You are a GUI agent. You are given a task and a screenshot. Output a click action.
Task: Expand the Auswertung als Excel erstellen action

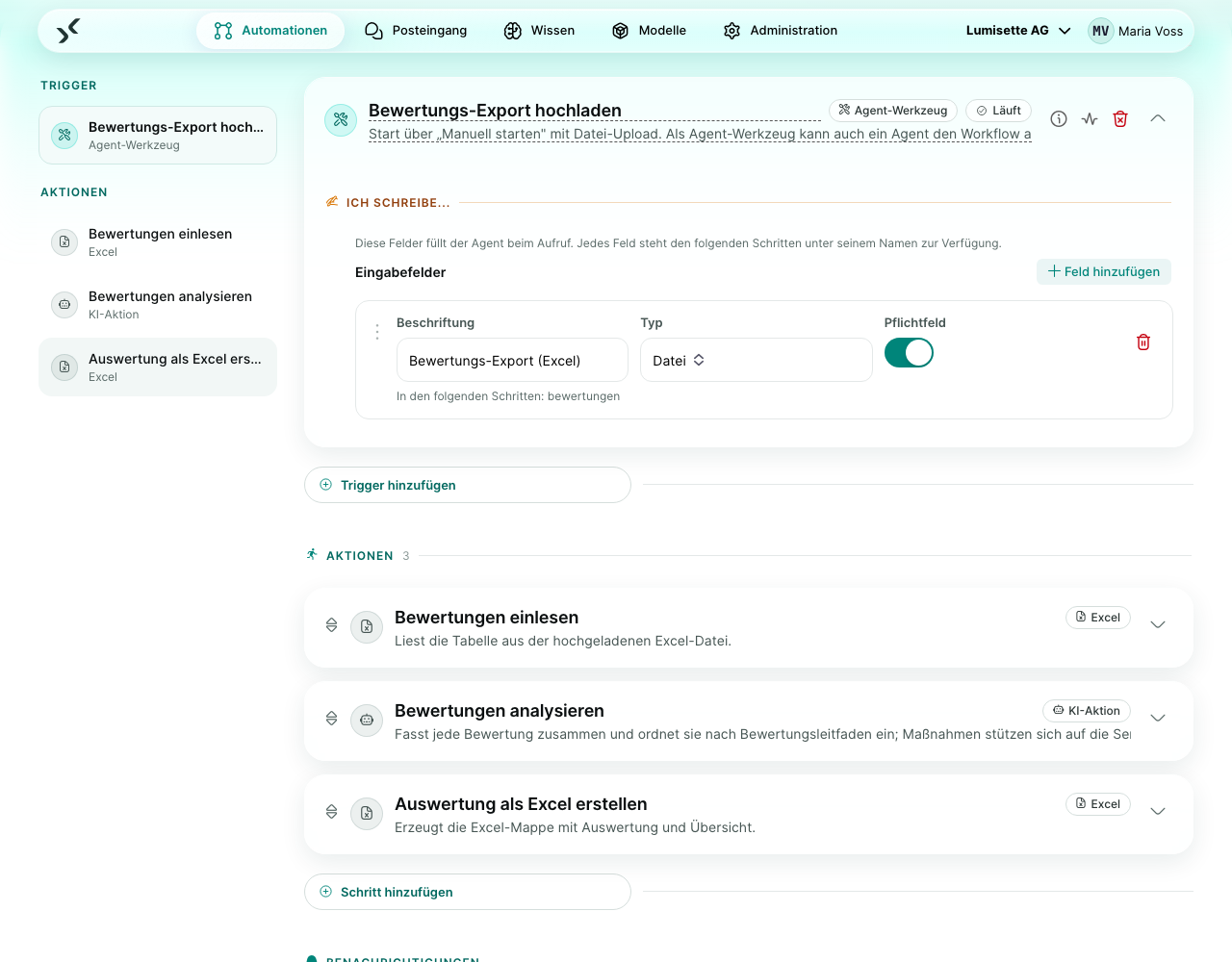coord(1158,812)
